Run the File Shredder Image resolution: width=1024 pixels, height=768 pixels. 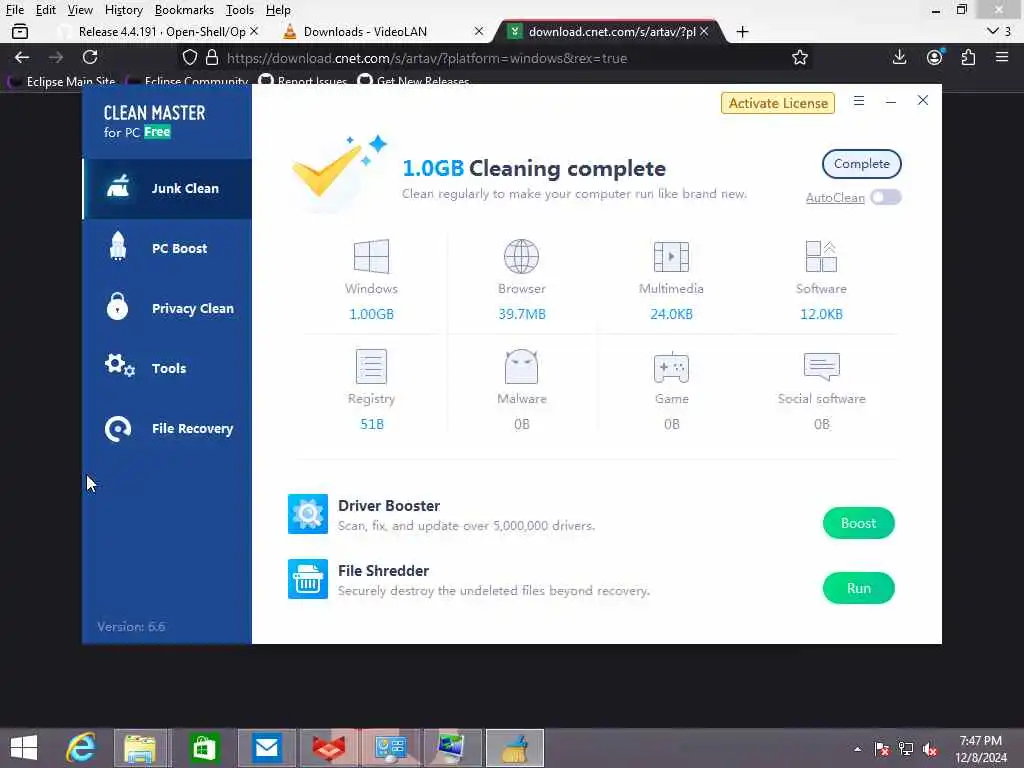(x=858, y=588)
